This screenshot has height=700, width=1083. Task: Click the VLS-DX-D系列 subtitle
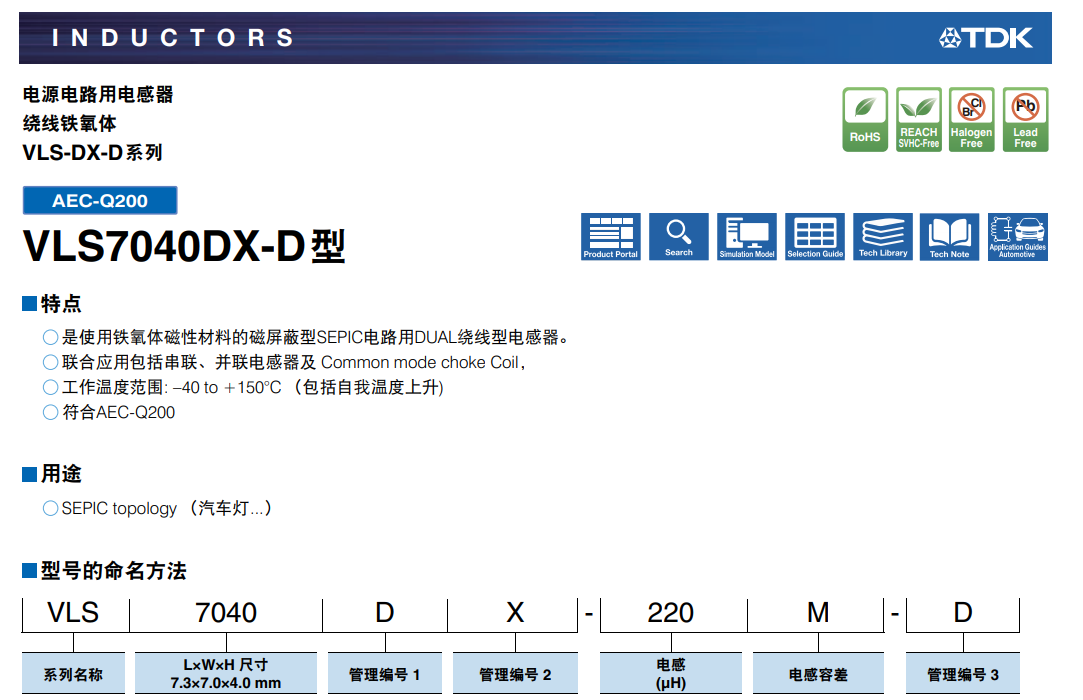point(93,153)
